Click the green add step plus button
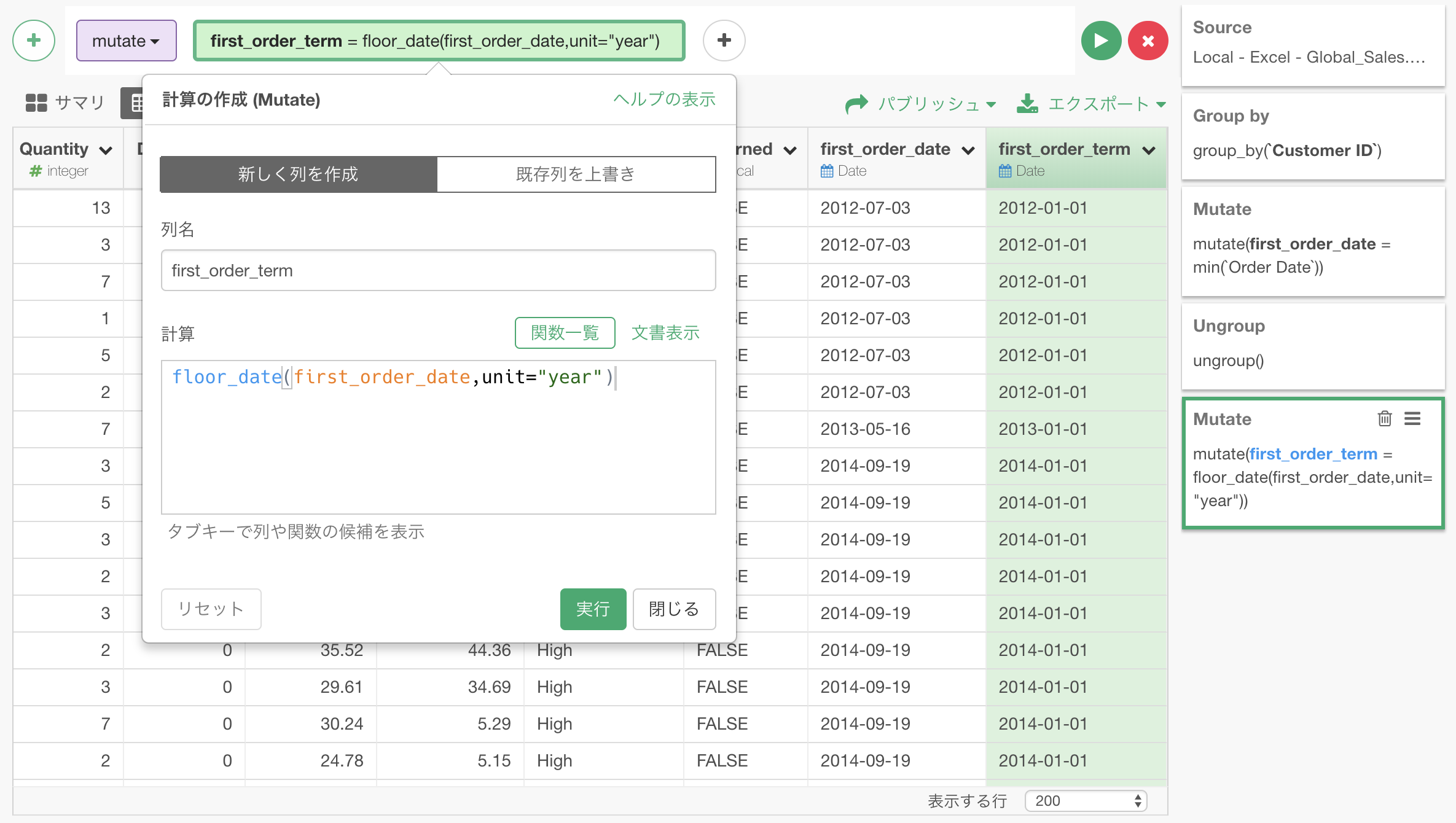The height and width of the screenshot is (823, 1456). point(34,41)
